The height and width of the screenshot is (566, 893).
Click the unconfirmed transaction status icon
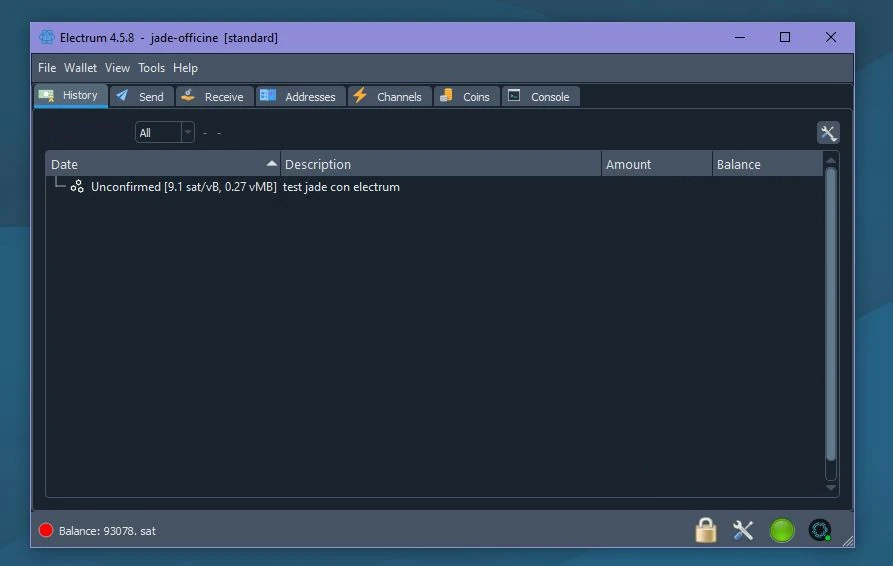pyautogui.click(x=77, y=187)
